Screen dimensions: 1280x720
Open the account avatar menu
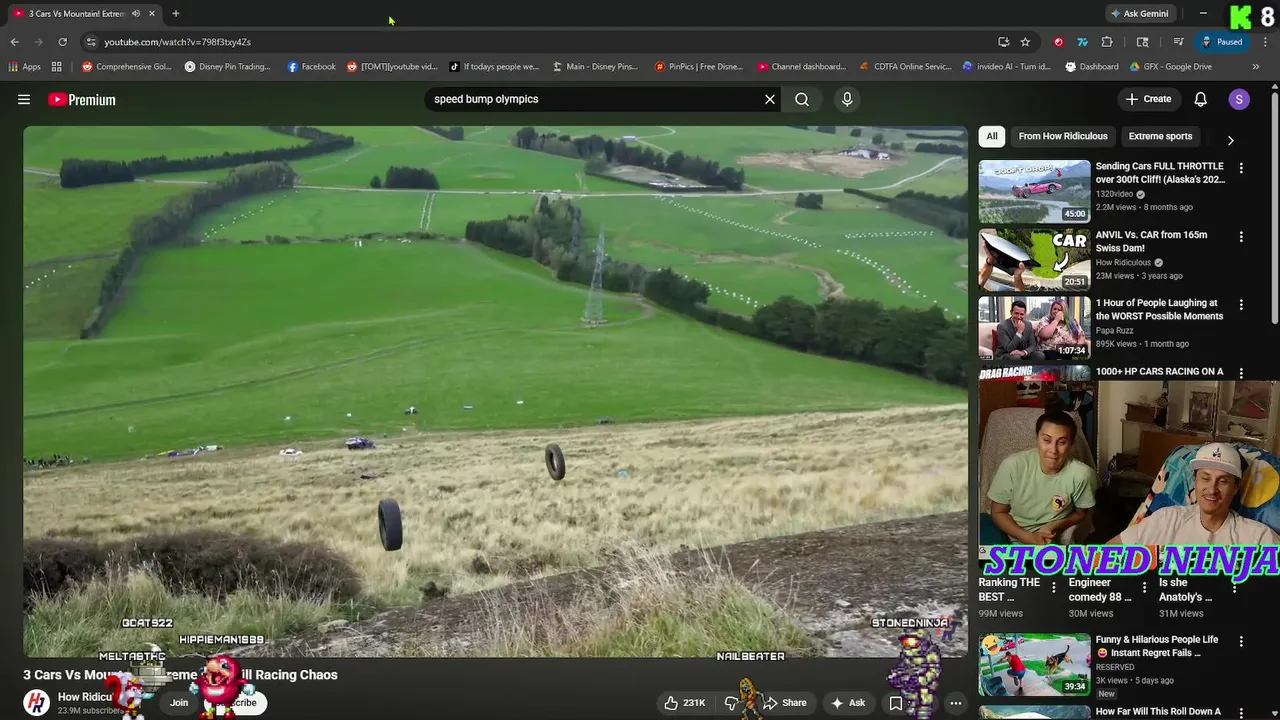(x=1239, y=99)
